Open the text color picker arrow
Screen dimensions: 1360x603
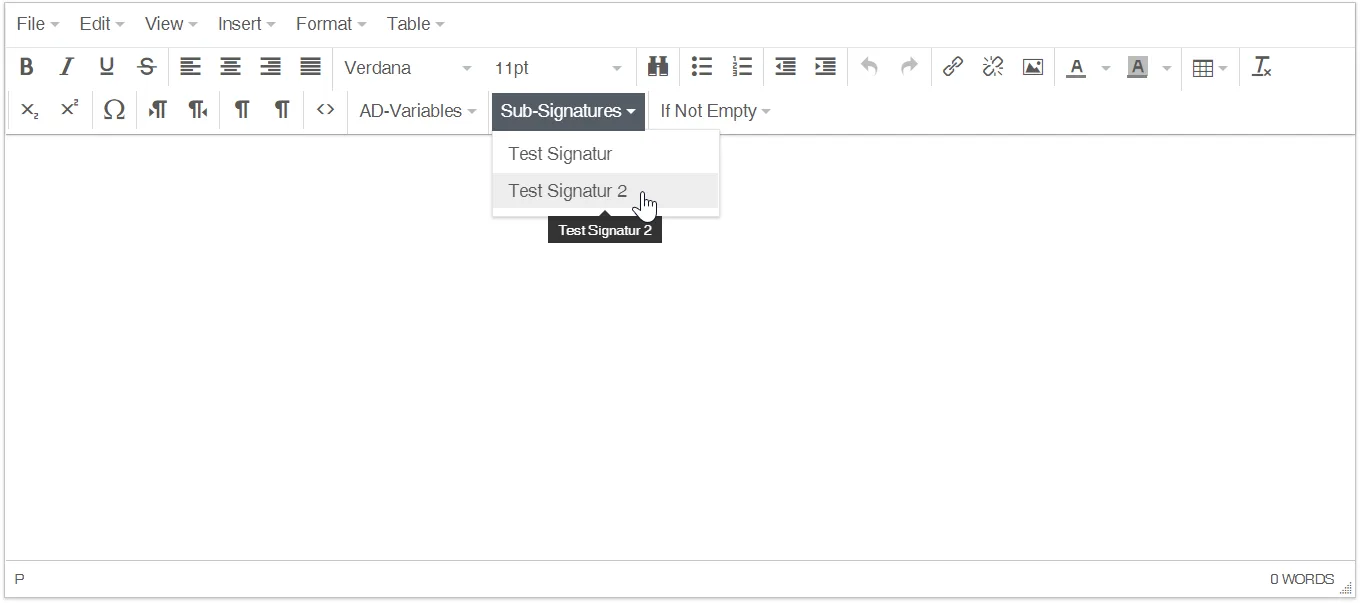coord(1106,68)
